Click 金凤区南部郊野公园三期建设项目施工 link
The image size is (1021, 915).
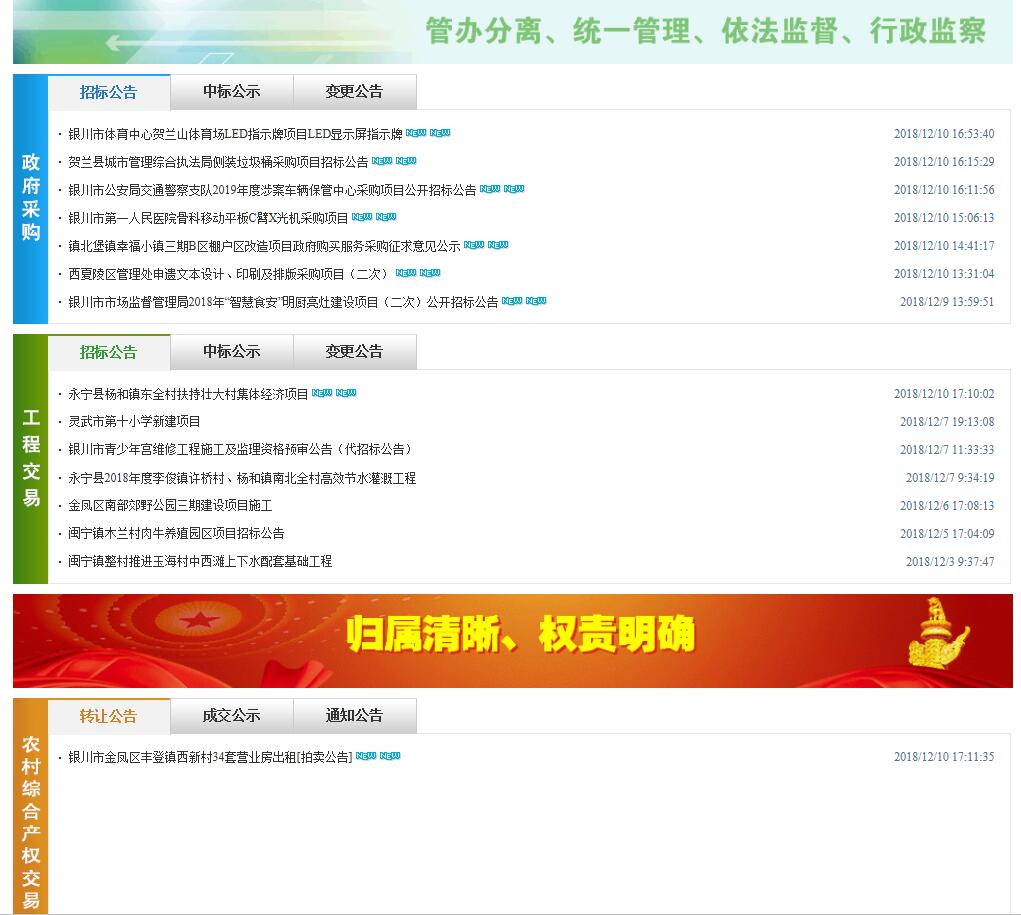coord(170,506)
